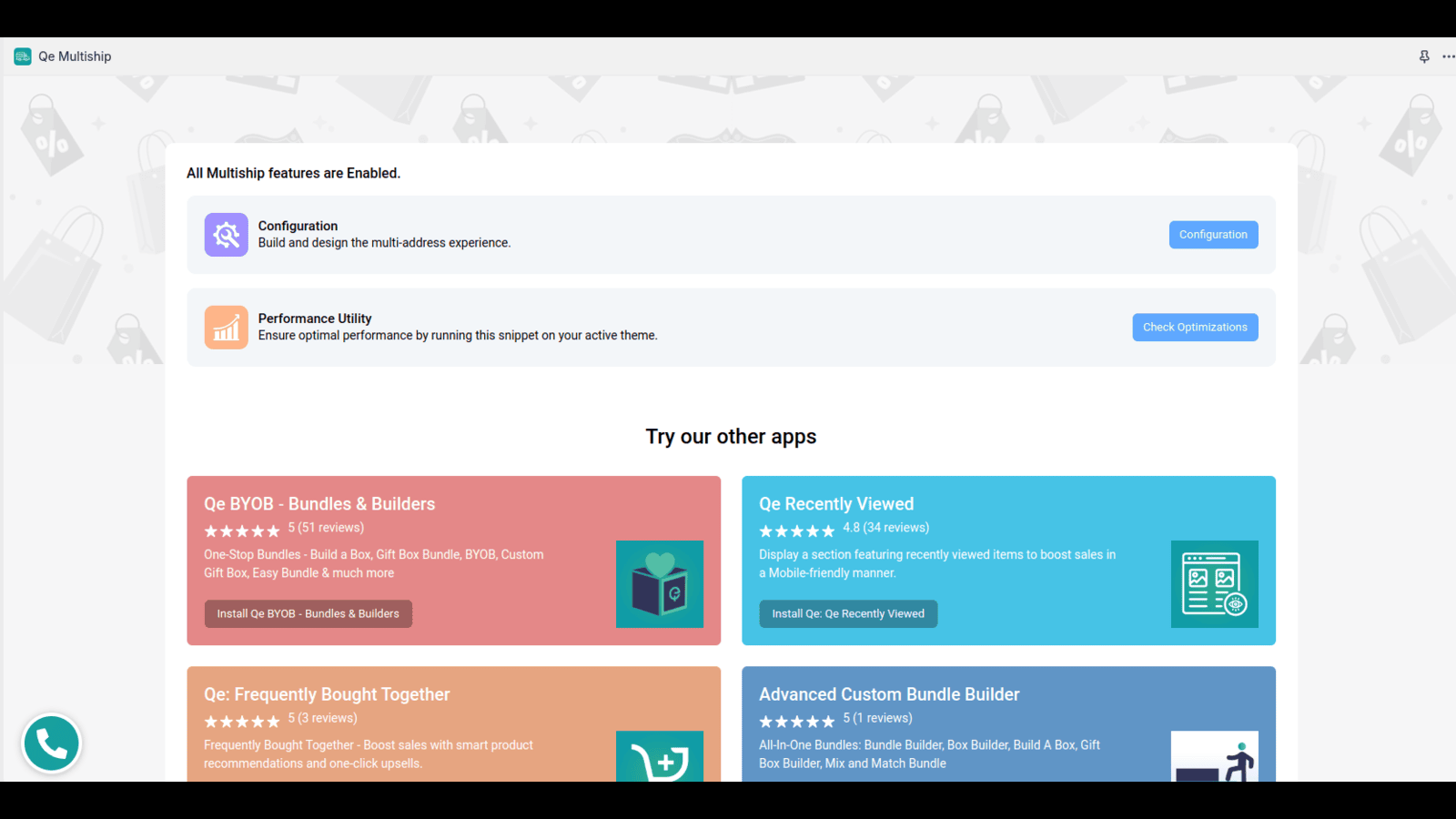This screenshot has width=1456, height=819.
Task: Click the gift box icon on BYOB card
Action: pyautogui.click(x=660, y=584)
